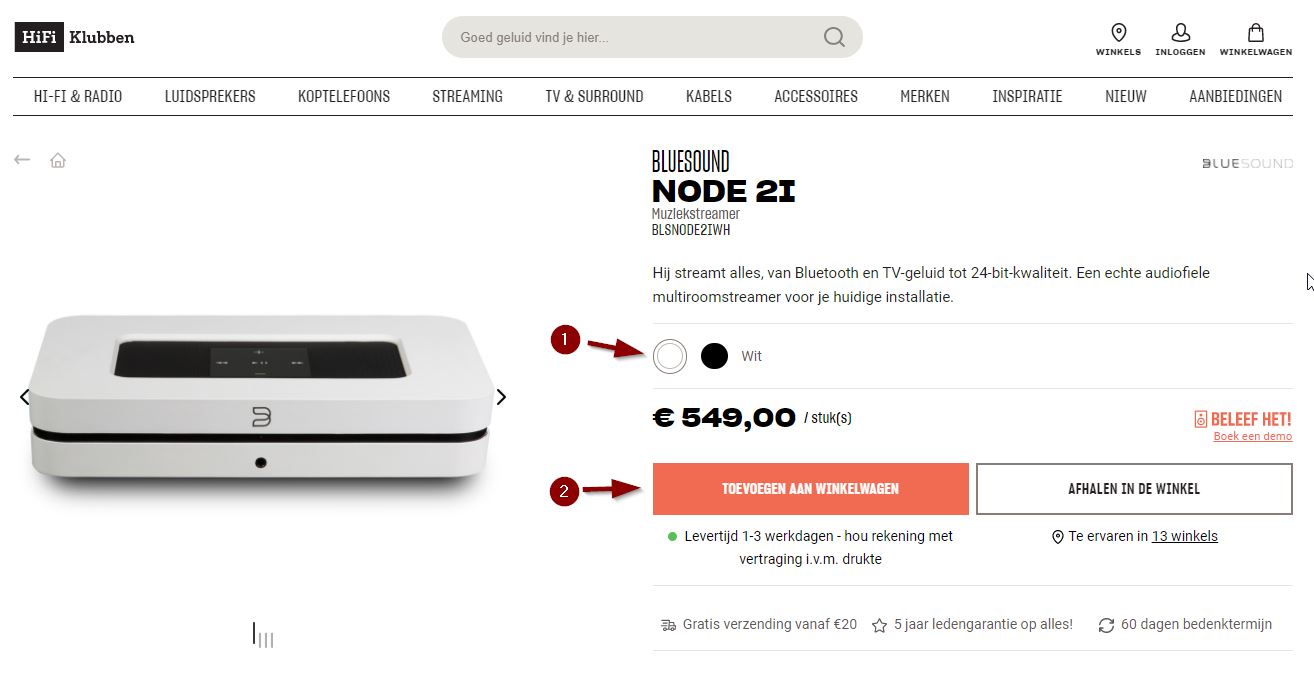
Task: Select the white color option
Action: tap(670, 356)
